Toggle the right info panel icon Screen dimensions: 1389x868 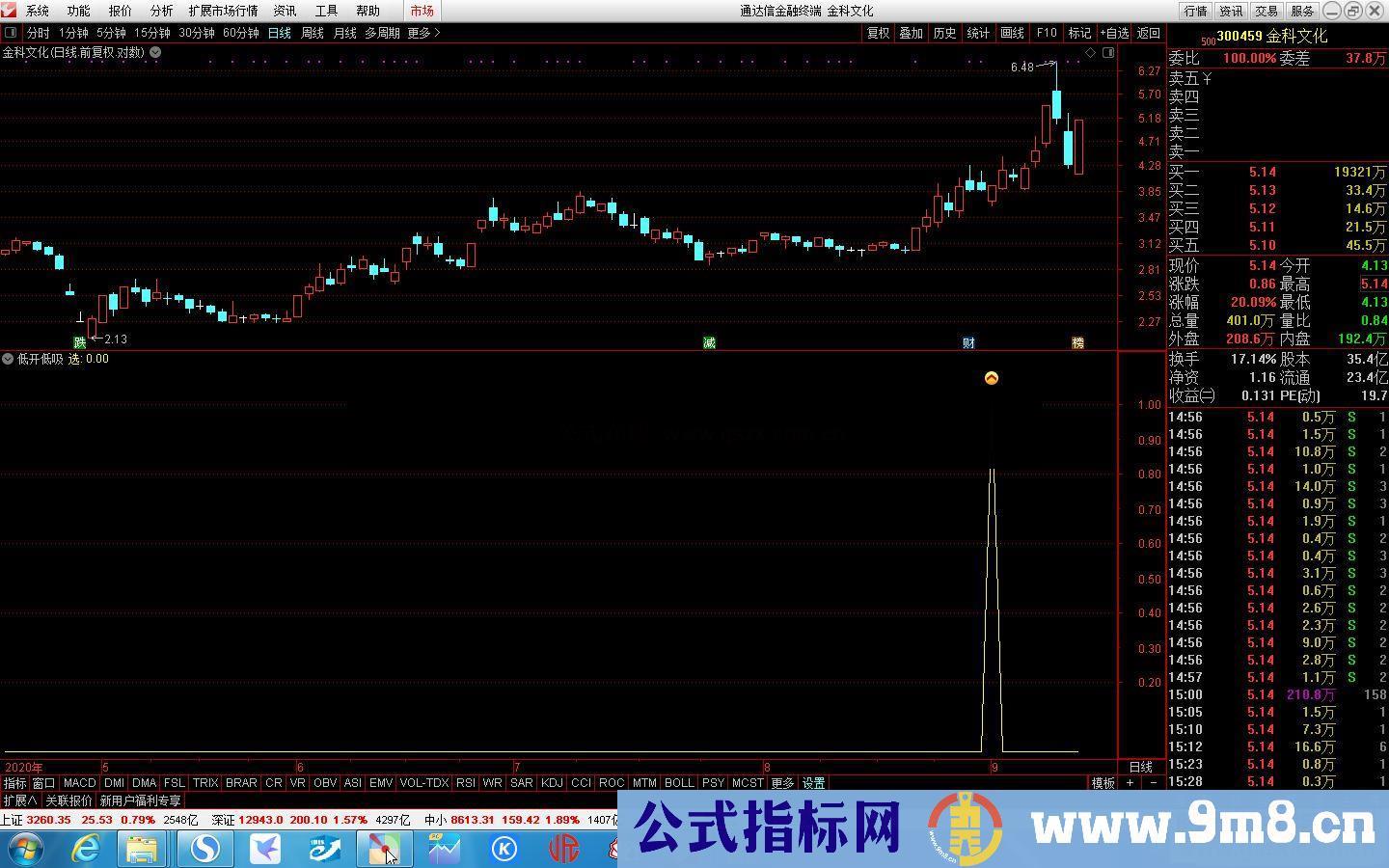click(x=1108, y=53)
